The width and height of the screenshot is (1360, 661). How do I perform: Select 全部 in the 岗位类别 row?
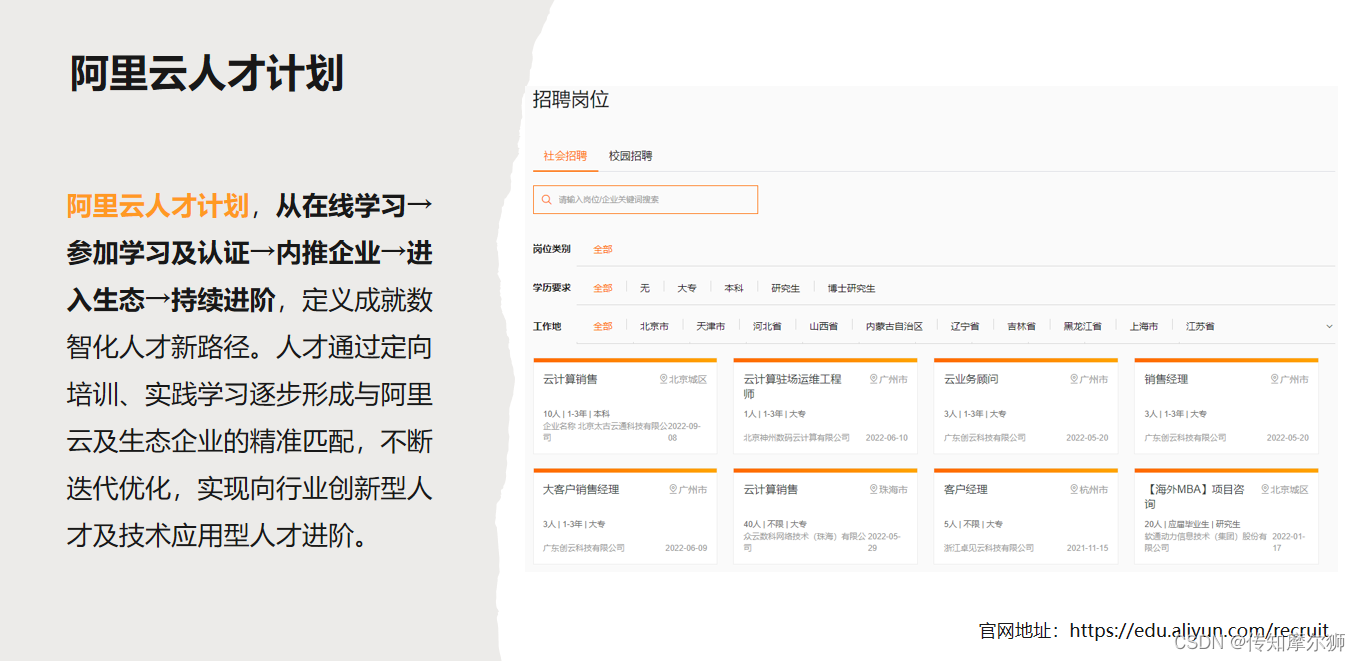(x=602, y=249)
